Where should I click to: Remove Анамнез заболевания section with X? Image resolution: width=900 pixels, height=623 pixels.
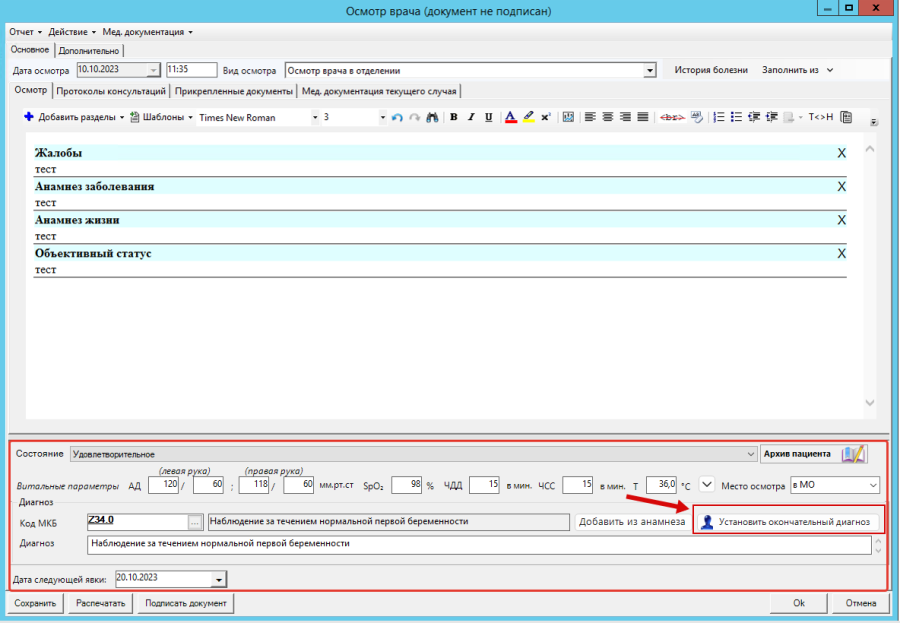click(x=841, y=187)
